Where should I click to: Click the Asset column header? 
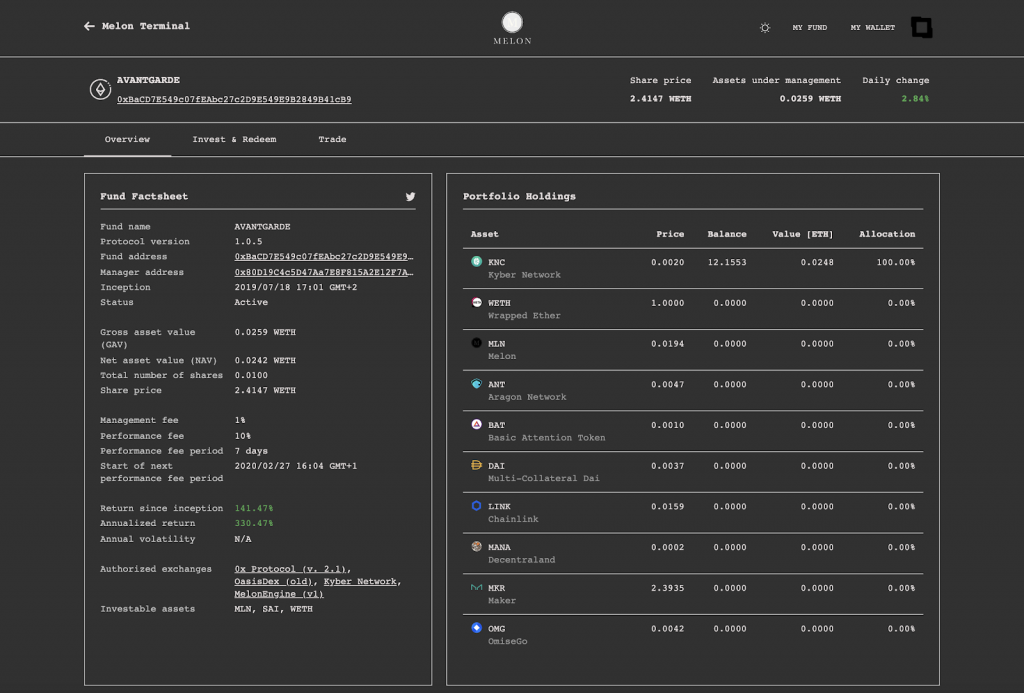(485, 234)
